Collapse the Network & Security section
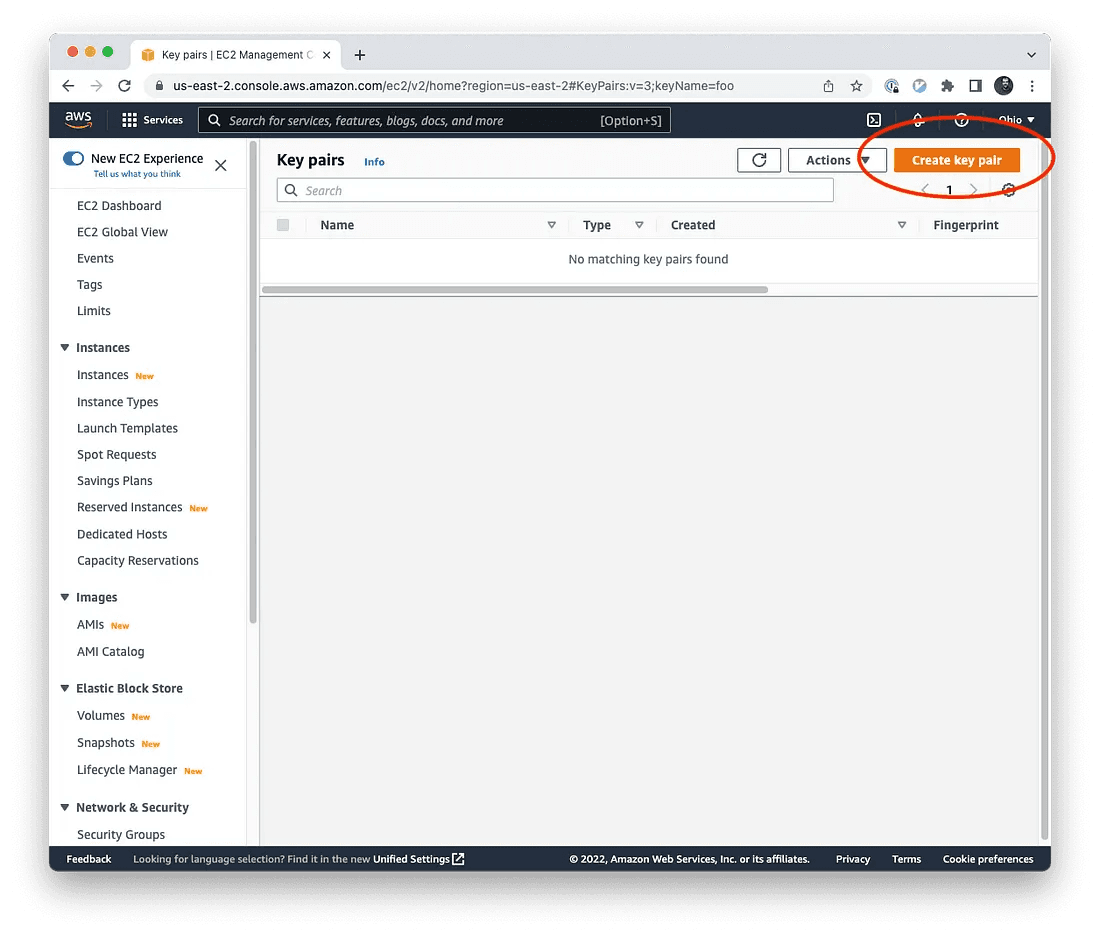Viewport: 1100px width, 936px height. [x=65, y=808]
